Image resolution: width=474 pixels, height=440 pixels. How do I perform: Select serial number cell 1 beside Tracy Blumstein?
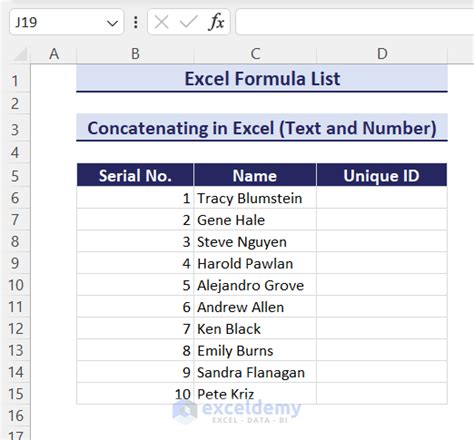coord(135,198)
